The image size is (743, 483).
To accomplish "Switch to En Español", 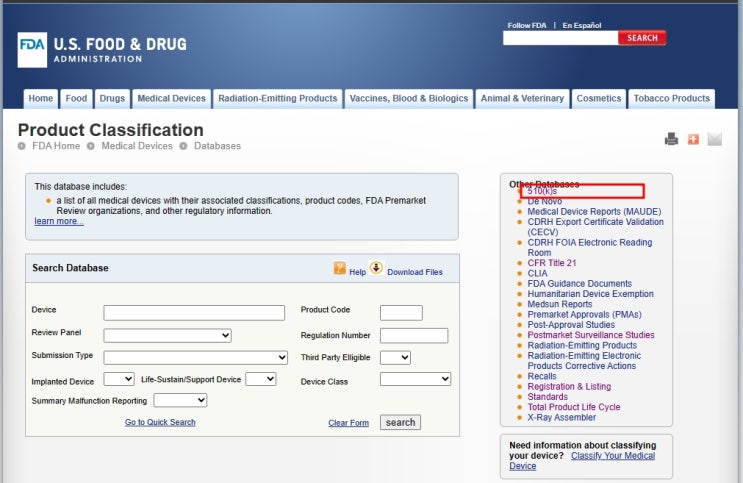I will tap(582, 26).
